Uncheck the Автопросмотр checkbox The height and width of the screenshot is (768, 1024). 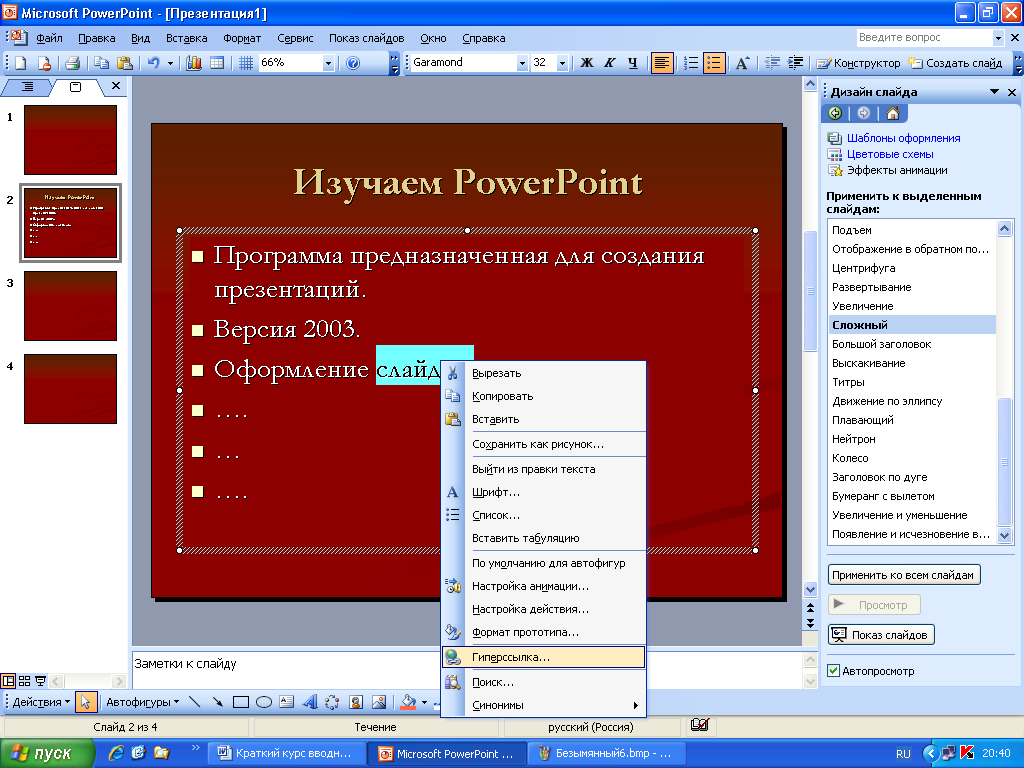click(x=833, y=671)
